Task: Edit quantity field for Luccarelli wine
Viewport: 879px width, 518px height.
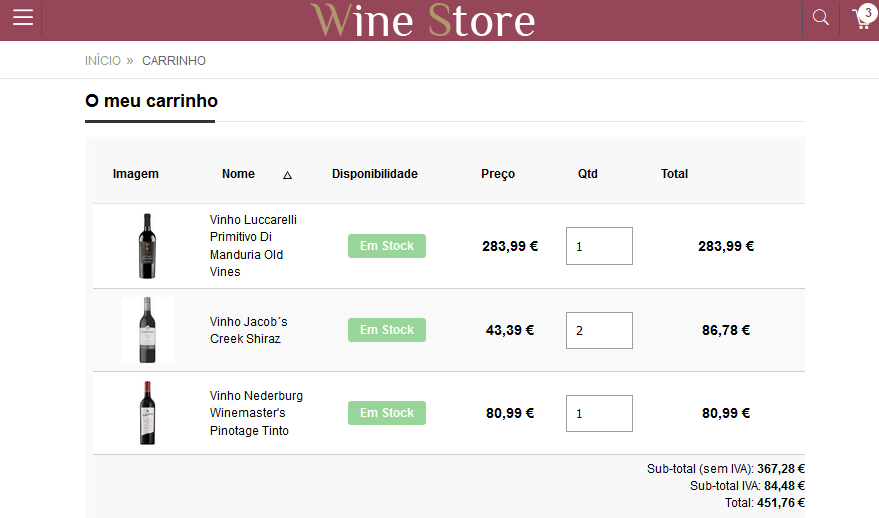Action: coord(599,246)
